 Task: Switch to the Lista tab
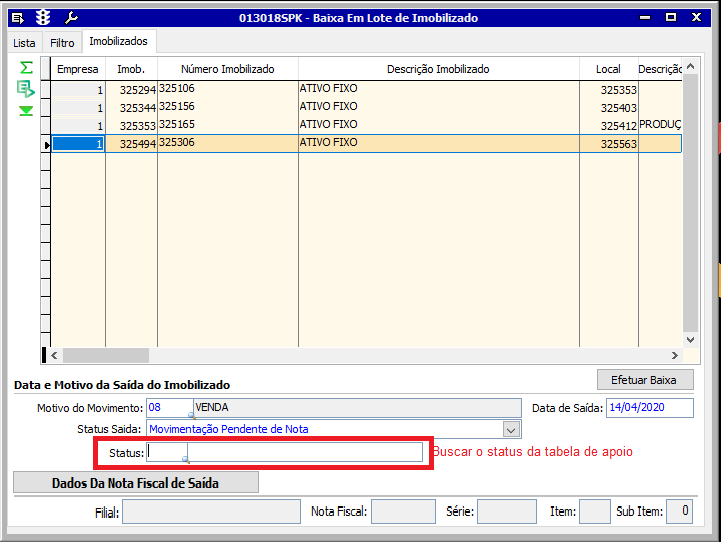(24, 43)
